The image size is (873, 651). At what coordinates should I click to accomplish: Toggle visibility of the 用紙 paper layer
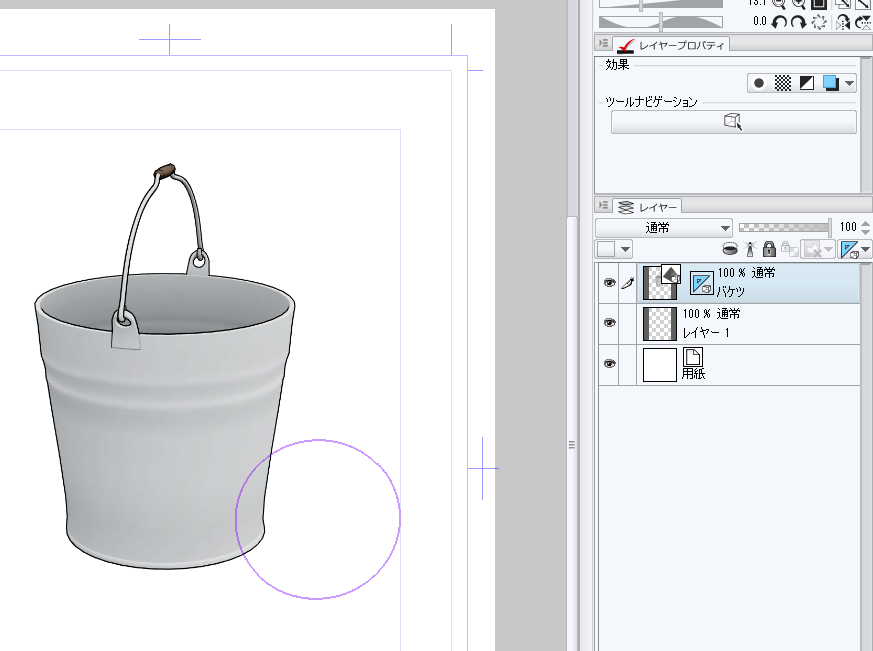coord(608,364)
